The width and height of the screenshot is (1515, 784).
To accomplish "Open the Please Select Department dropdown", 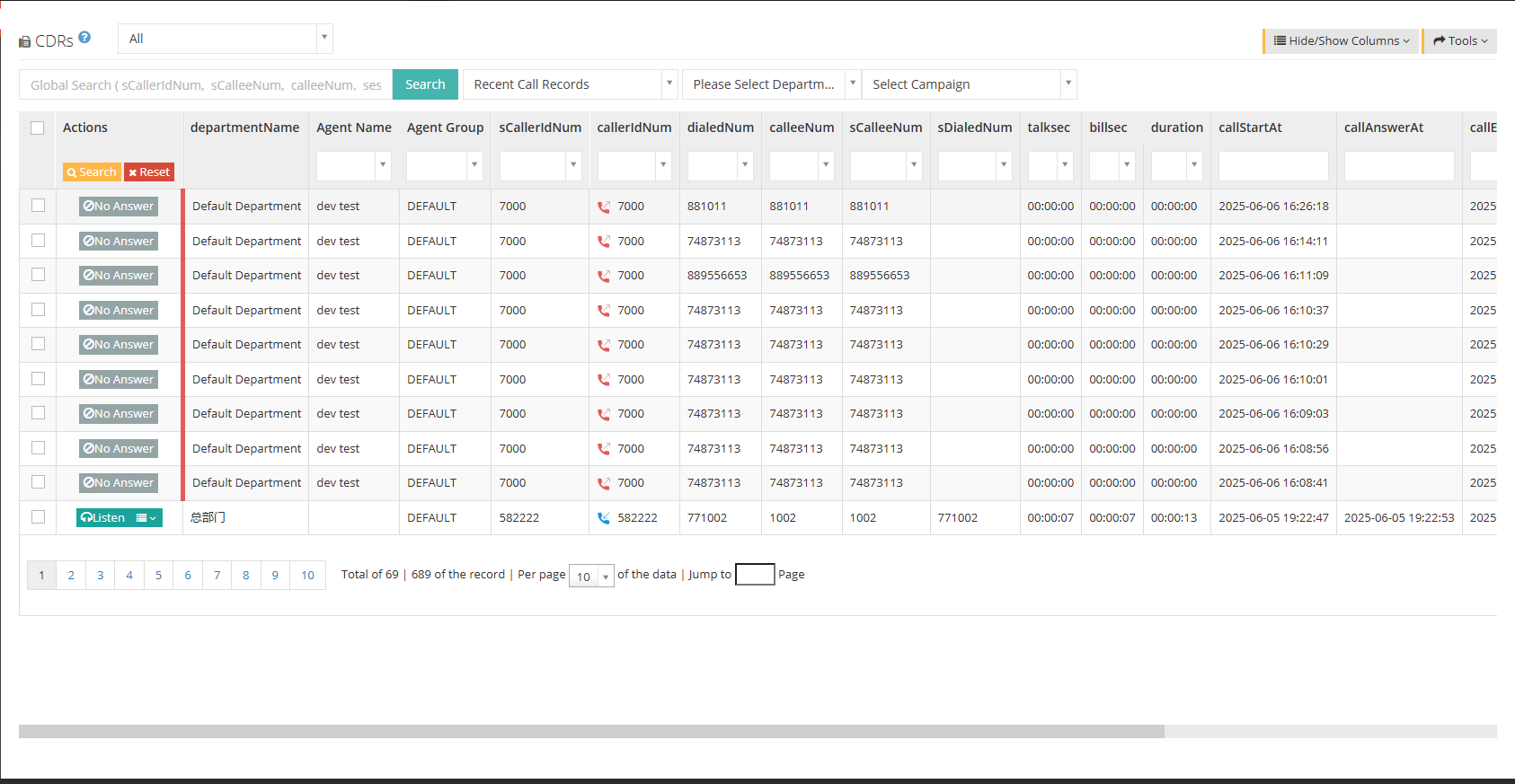I will [x=771, y=84].
